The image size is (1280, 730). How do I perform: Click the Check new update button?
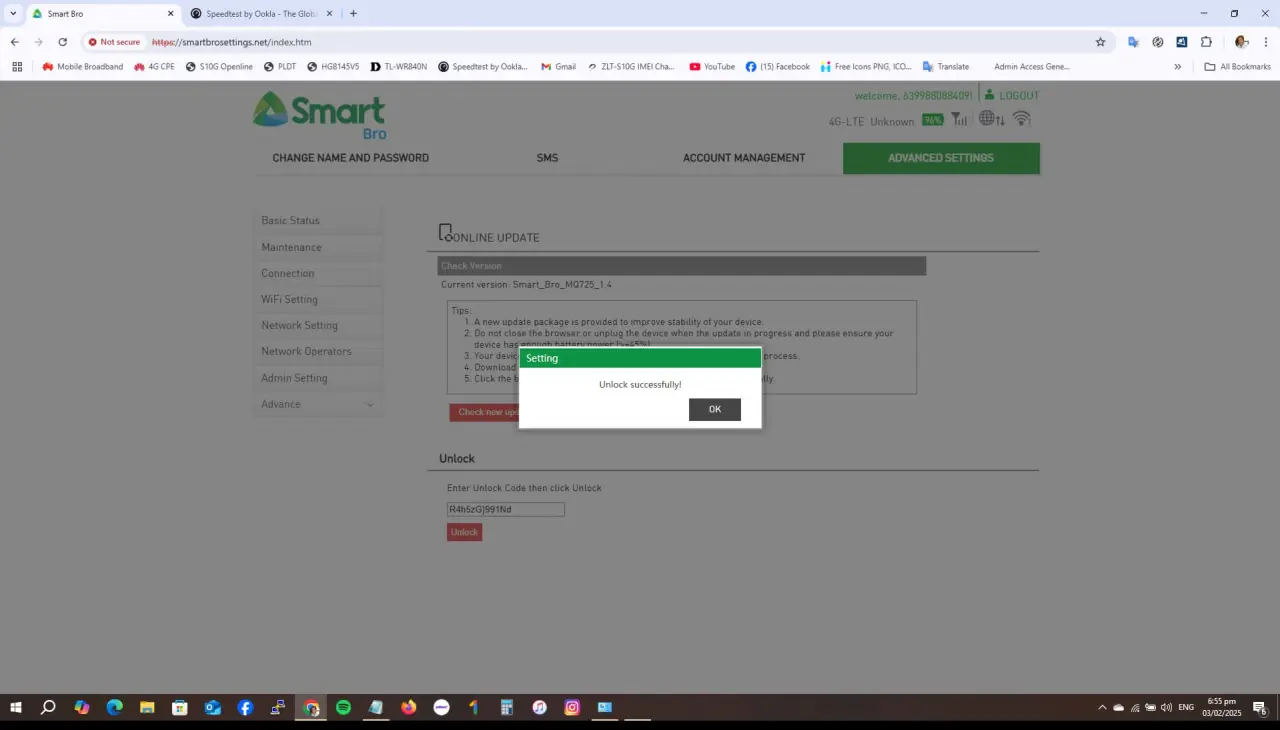(x=485, y=412)
